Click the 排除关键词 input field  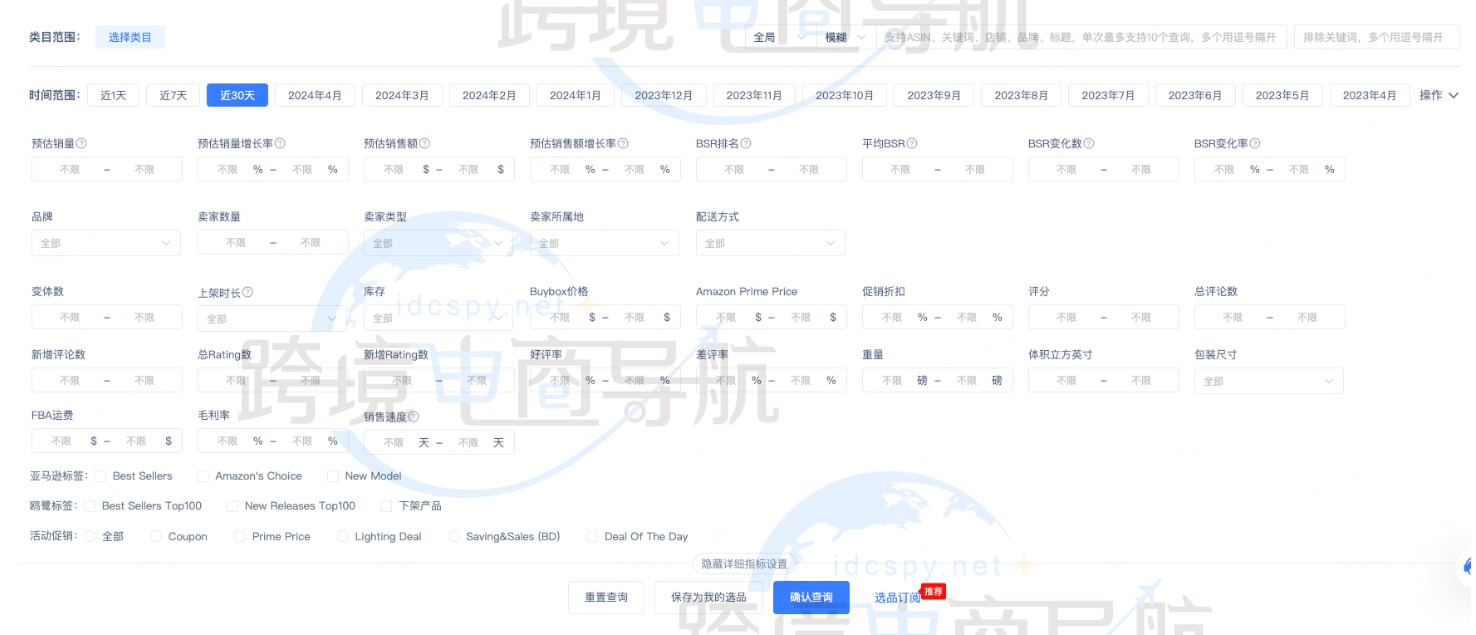click(1377, 35)
